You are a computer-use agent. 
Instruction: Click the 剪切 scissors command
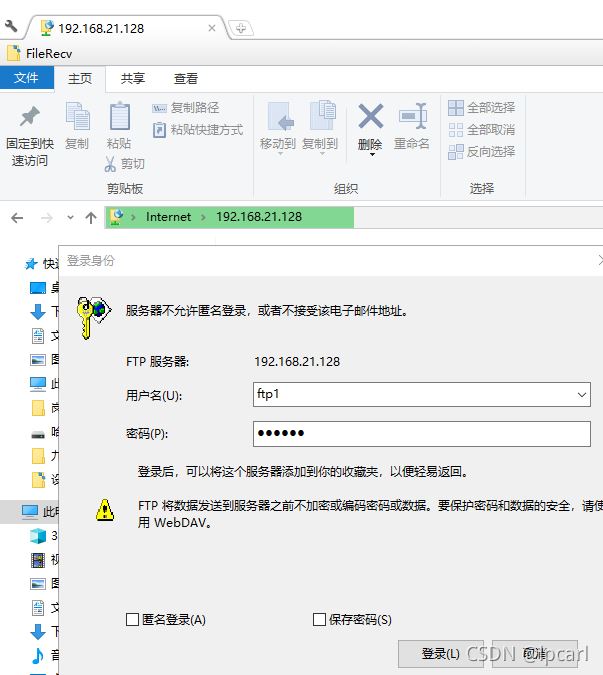point(124,164)
